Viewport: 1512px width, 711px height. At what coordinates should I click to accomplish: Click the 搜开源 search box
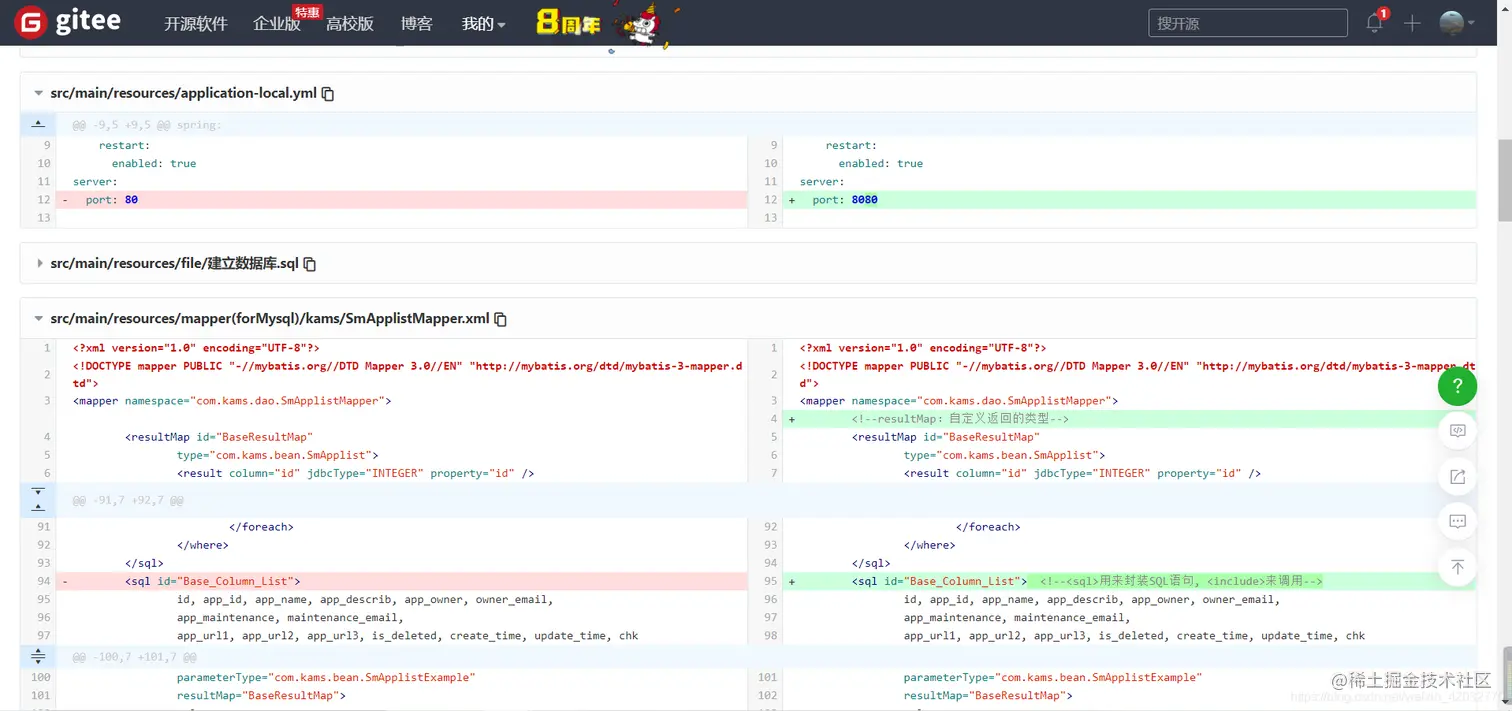pos(1247,23)
